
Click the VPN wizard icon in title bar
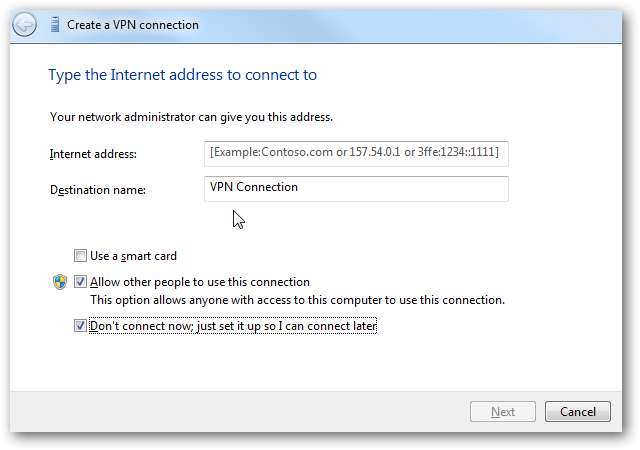tap(53, 24)
